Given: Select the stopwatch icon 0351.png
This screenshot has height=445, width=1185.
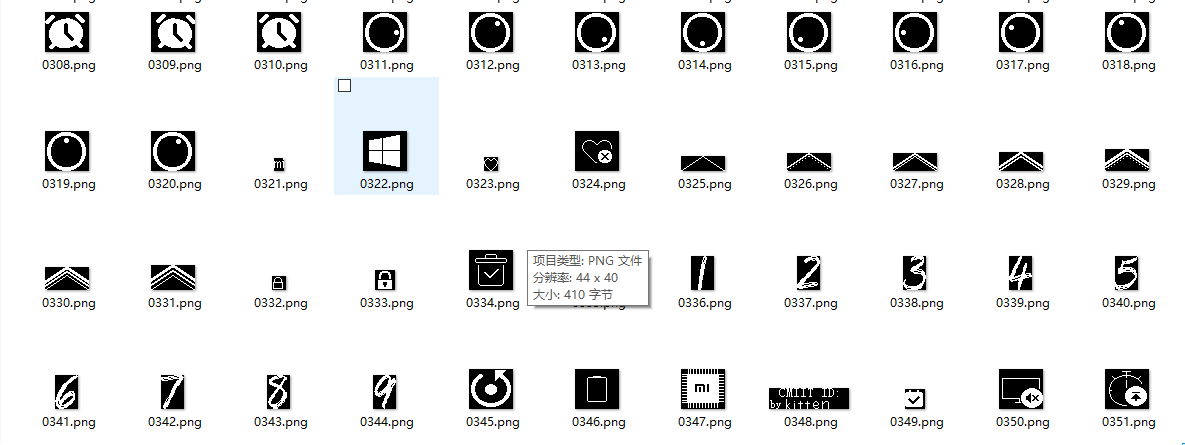Looking at the screenshot, I should point(1127,389).
